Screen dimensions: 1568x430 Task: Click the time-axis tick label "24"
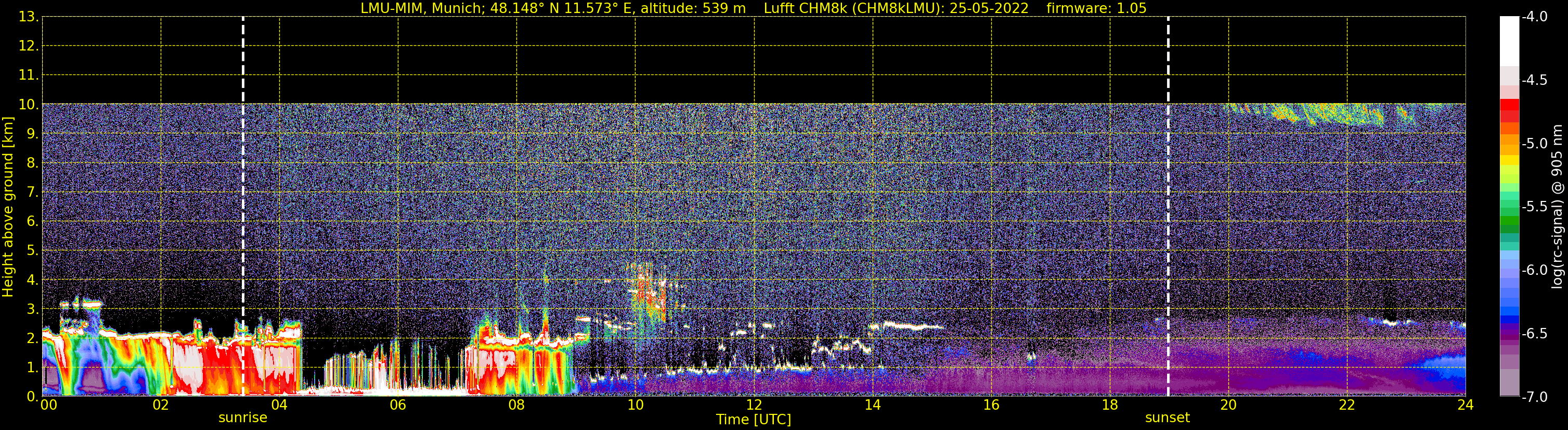(x=1466, y=405)
